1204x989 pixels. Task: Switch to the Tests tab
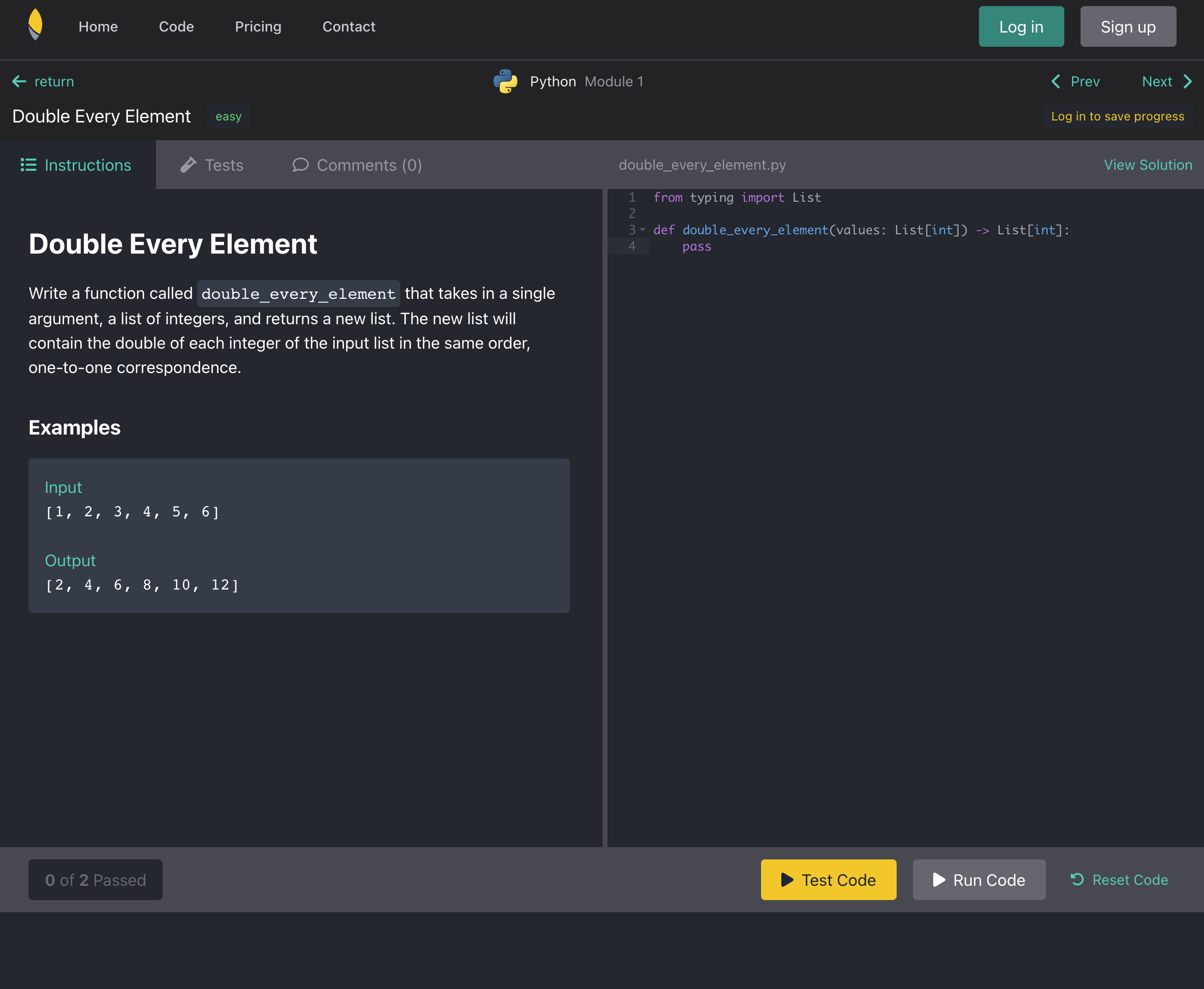point(211,165)
